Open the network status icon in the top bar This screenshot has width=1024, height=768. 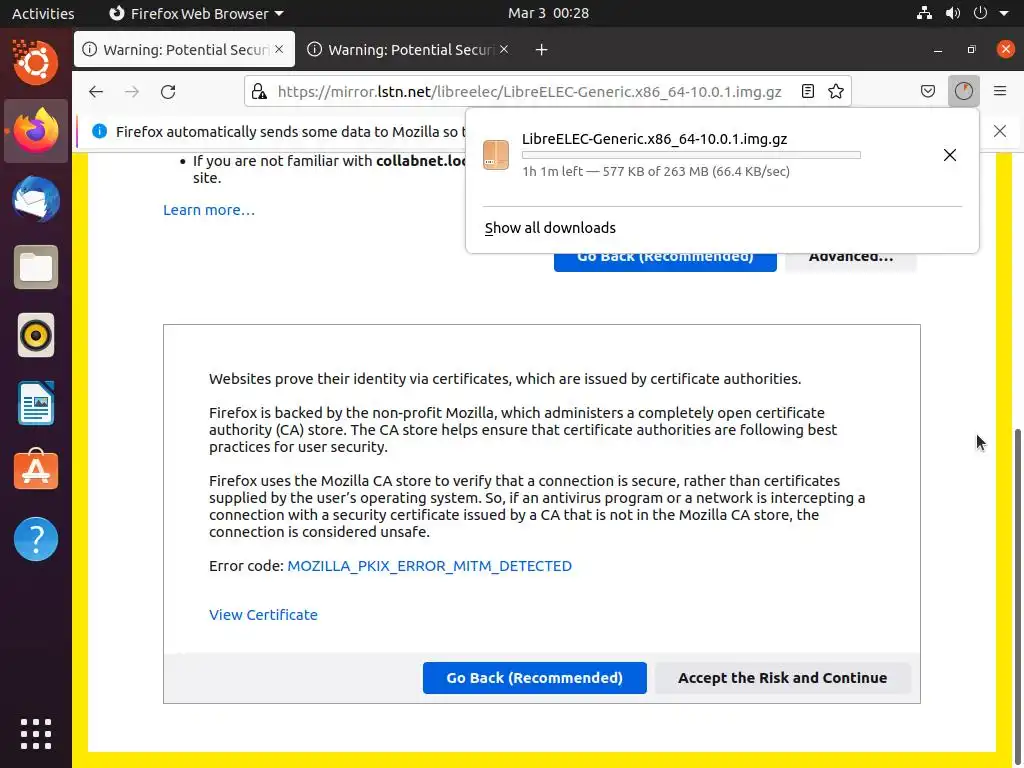coord(924,13)
